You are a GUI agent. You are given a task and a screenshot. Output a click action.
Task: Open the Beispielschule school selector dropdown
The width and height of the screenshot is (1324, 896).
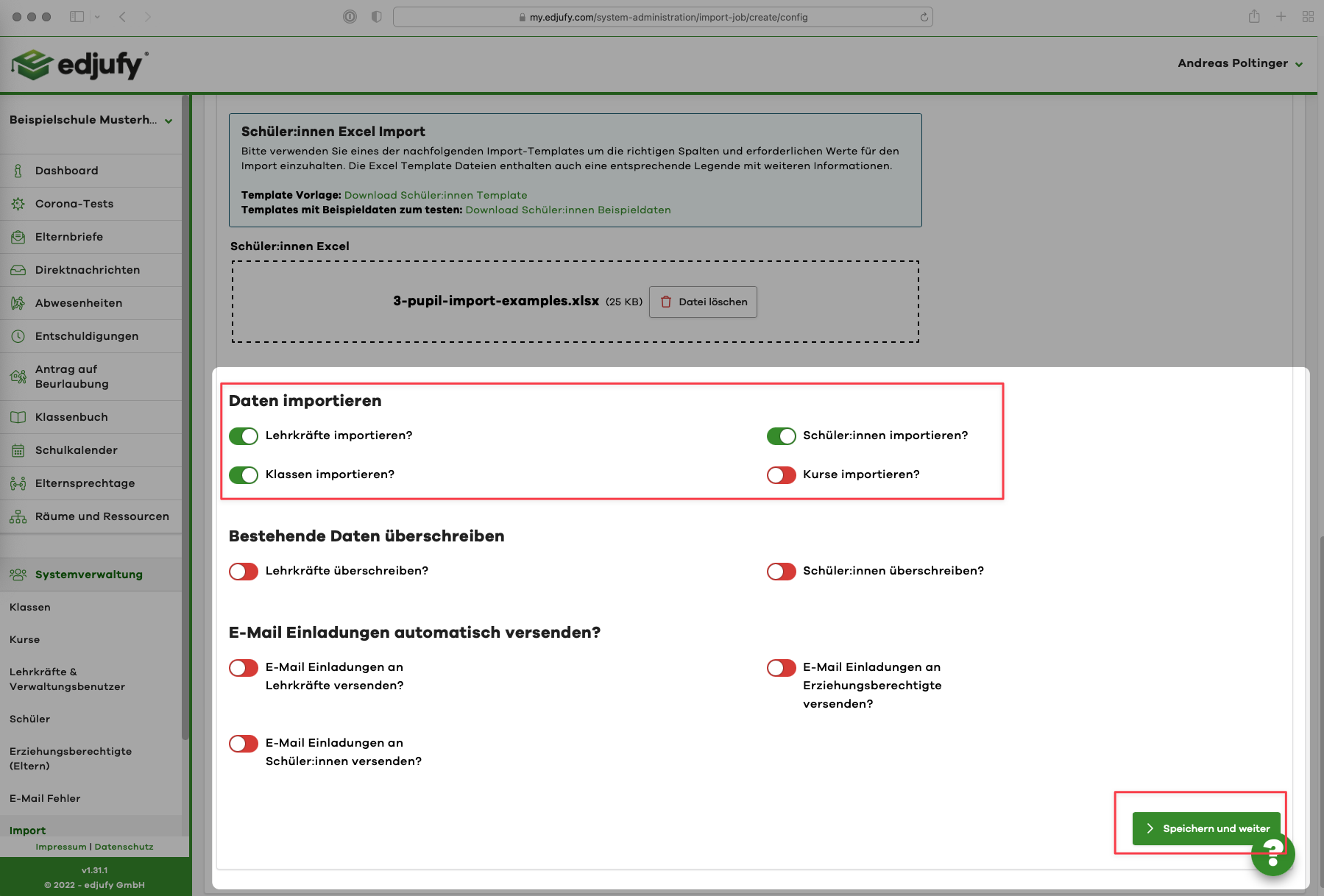pyautogui.click(x=91, y=120)
